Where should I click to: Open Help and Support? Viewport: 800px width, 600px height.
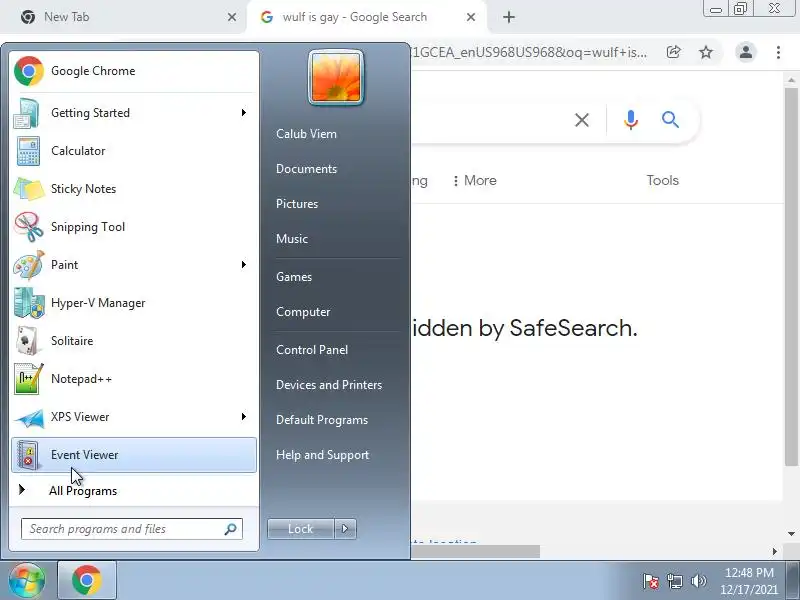point(322,455)
